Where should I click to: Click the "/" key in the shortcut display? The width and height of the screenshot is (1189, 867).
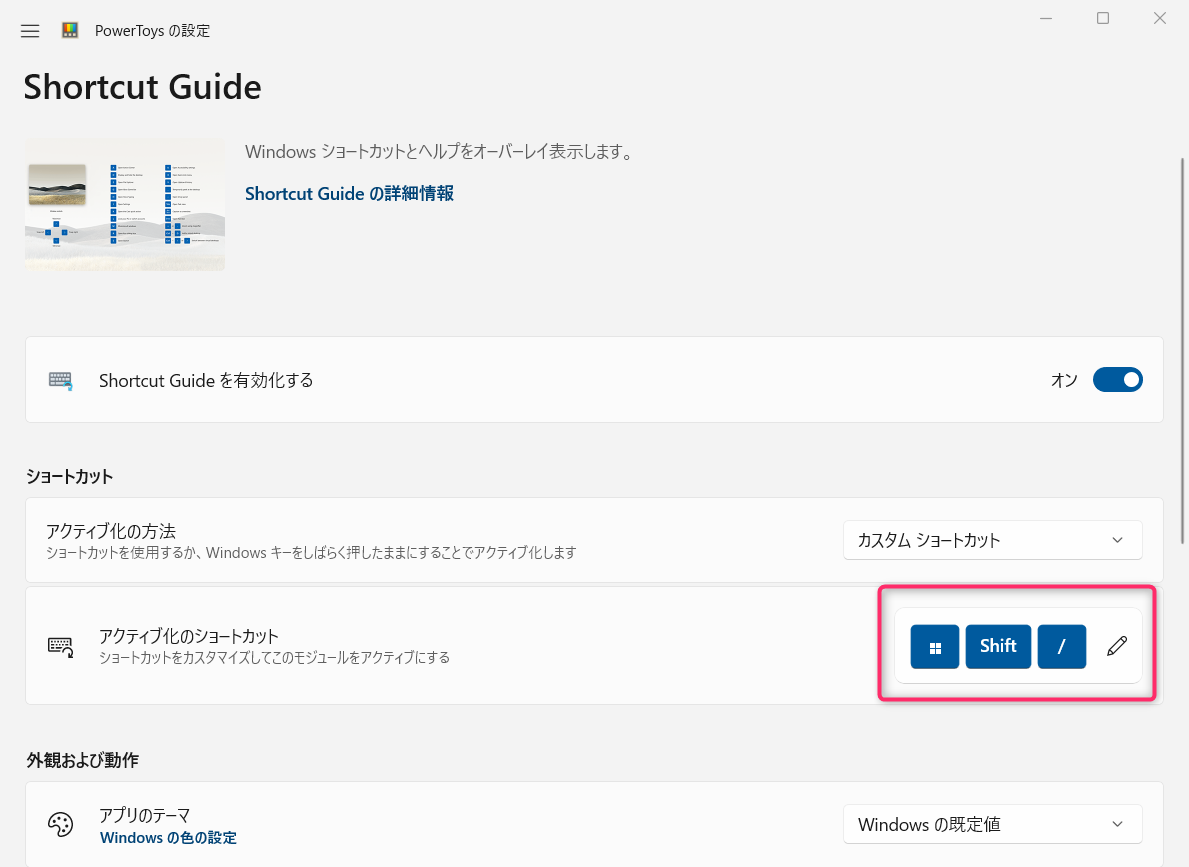(1062, 646)
